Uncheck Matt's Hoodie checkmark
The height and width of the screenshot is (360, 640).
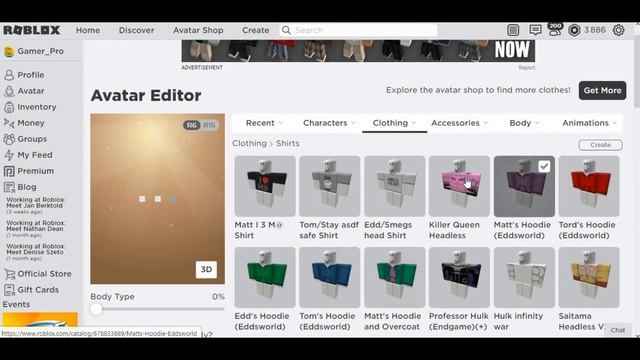544,167
